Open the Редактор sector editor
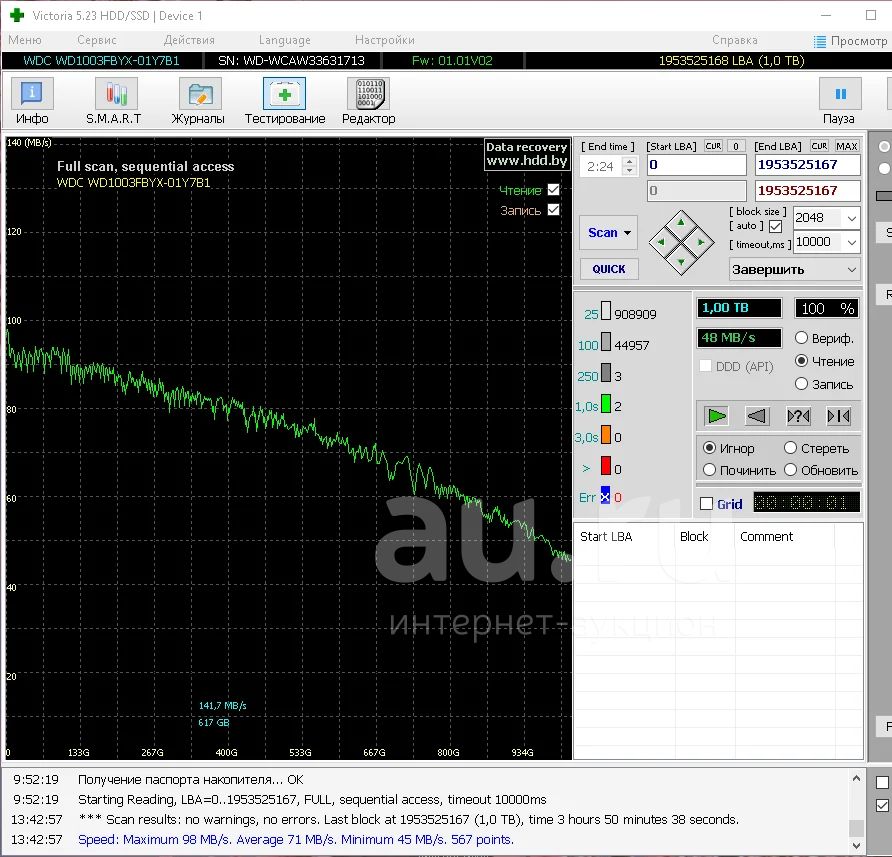Viewport: 892px width, 857px height. (368, 101)
